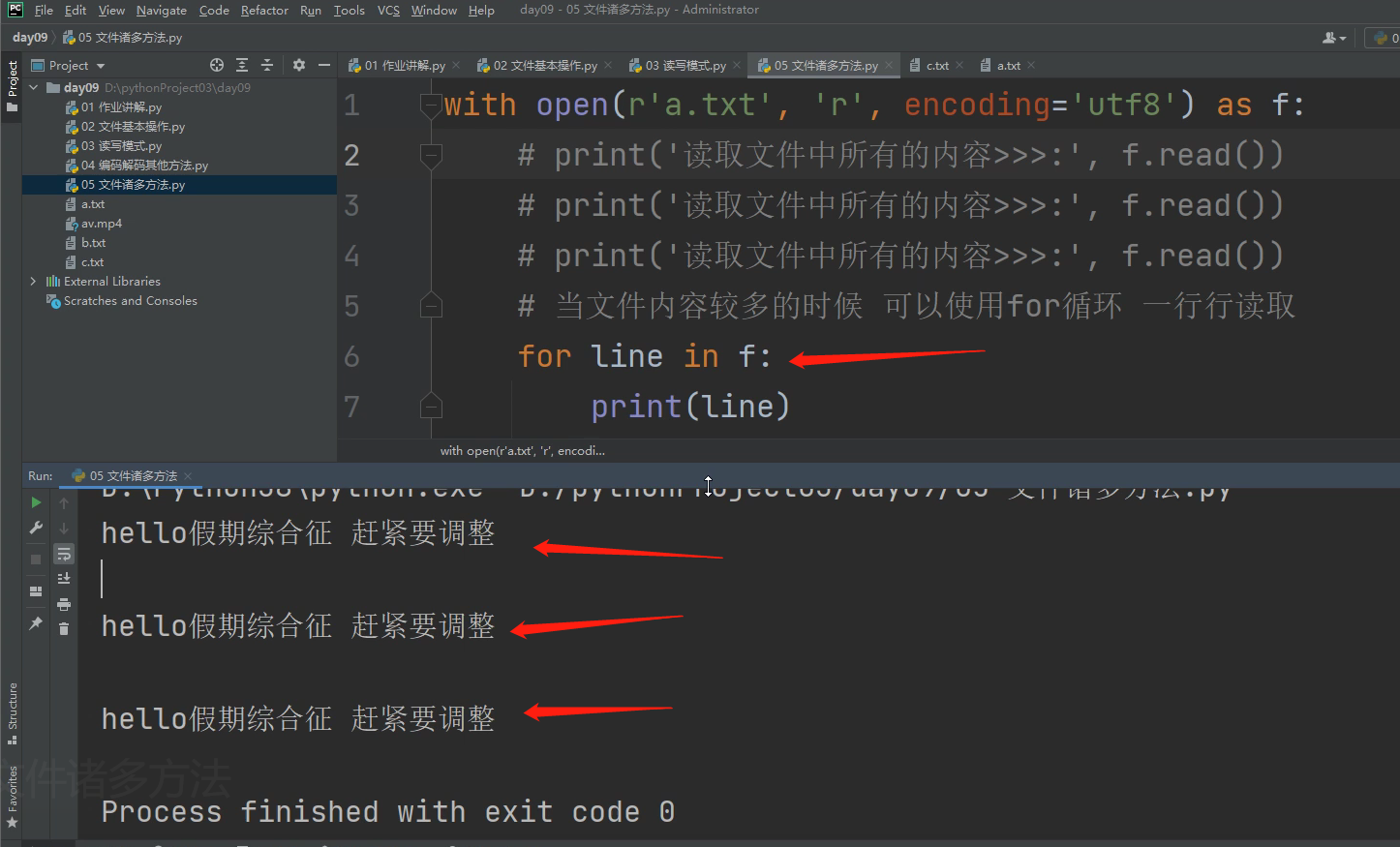Close the 05 文件诸多方法.py editor tab
The image size is (1400, 847).
pyautogui.click(x=889, y=65)
